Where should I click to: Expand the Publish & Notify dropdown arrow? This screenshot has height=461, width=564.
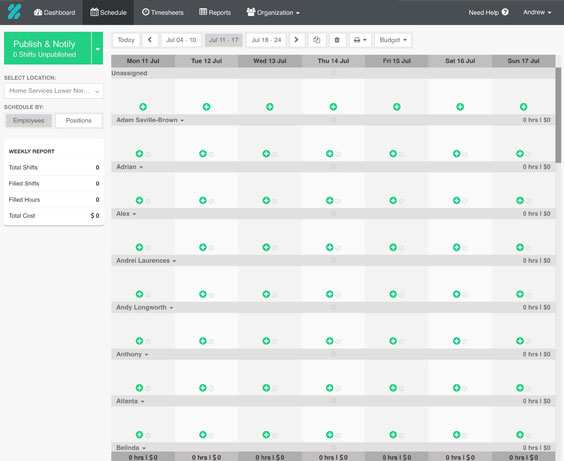pos(97,48)
